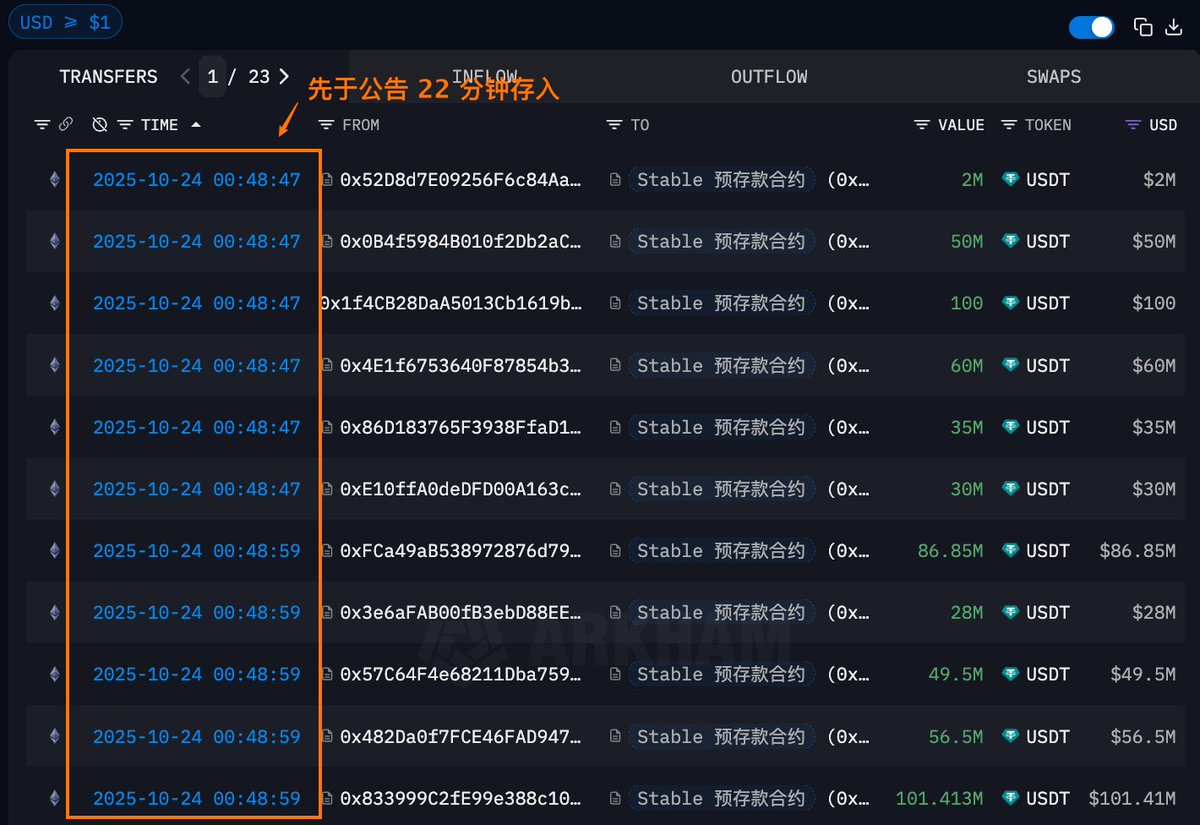Click USDT token icon in the $50M row
The width and height of the screenshot is (1200, 825).
coord(1011,242)
